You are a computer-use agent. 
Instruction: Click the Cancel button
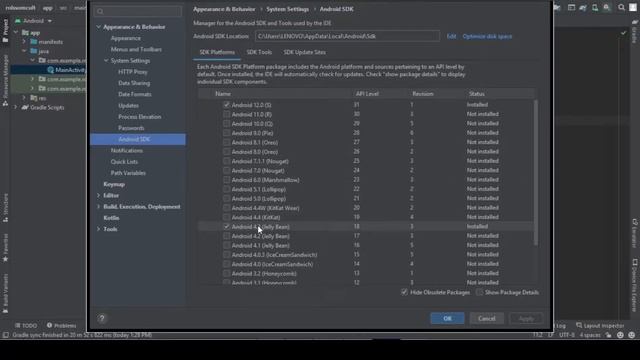487,318
